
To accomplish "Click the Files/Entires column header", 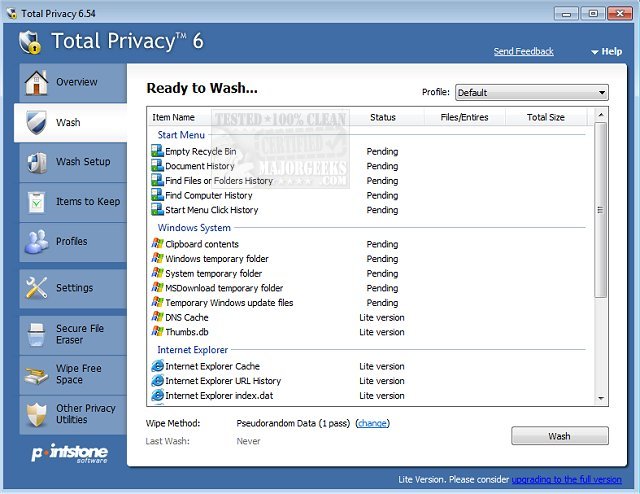I will point(464,117).
